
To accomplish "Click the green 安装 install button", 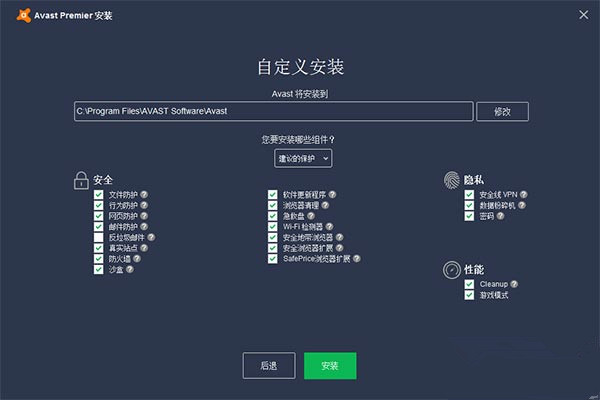I will point(330,366).
